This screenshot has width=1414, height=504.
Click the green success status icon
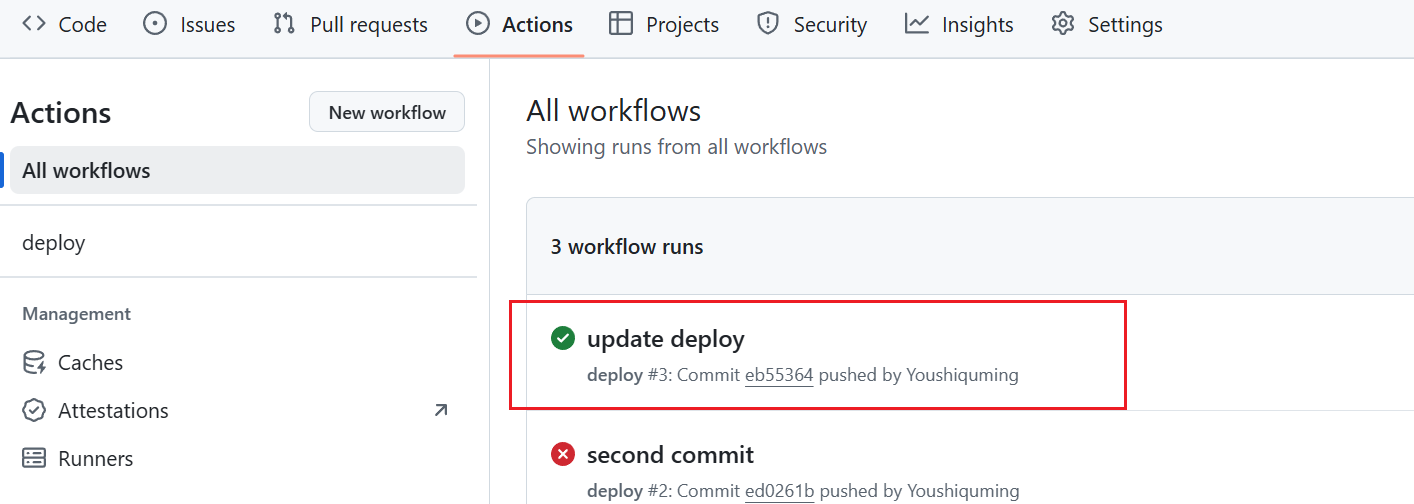563,339
